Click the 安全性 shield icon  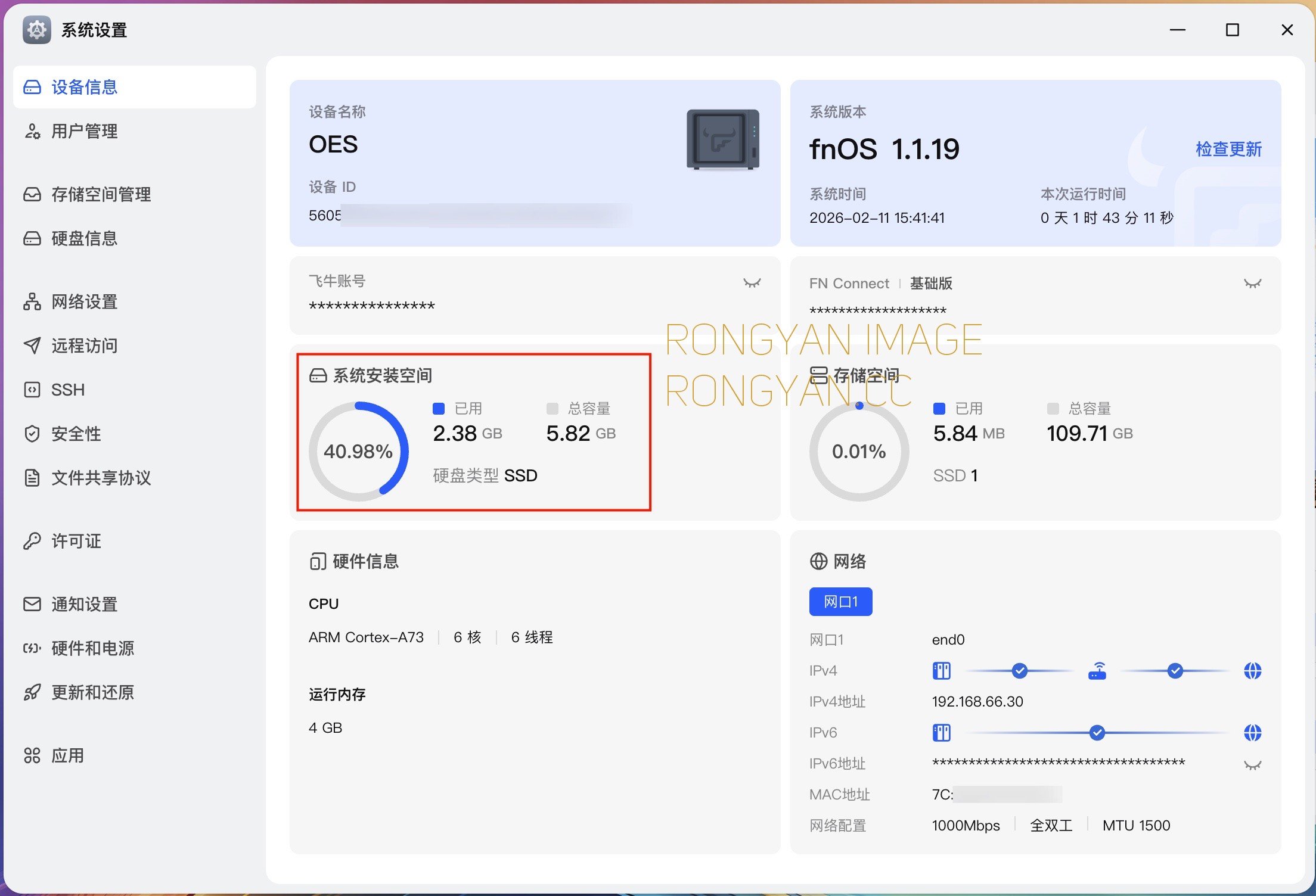(x=32, y=434)
